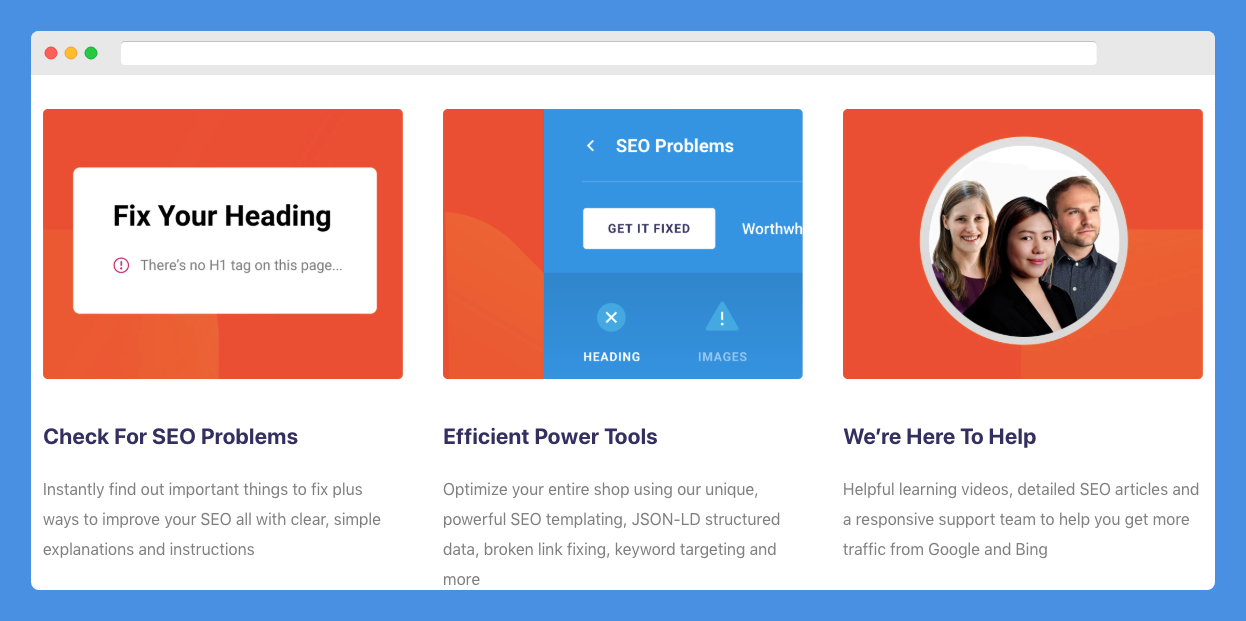The image size is (1246, 621).
Task: Click the Instantly find out important things paragraph
Action: pyautogui.click(x=212, y=519)
